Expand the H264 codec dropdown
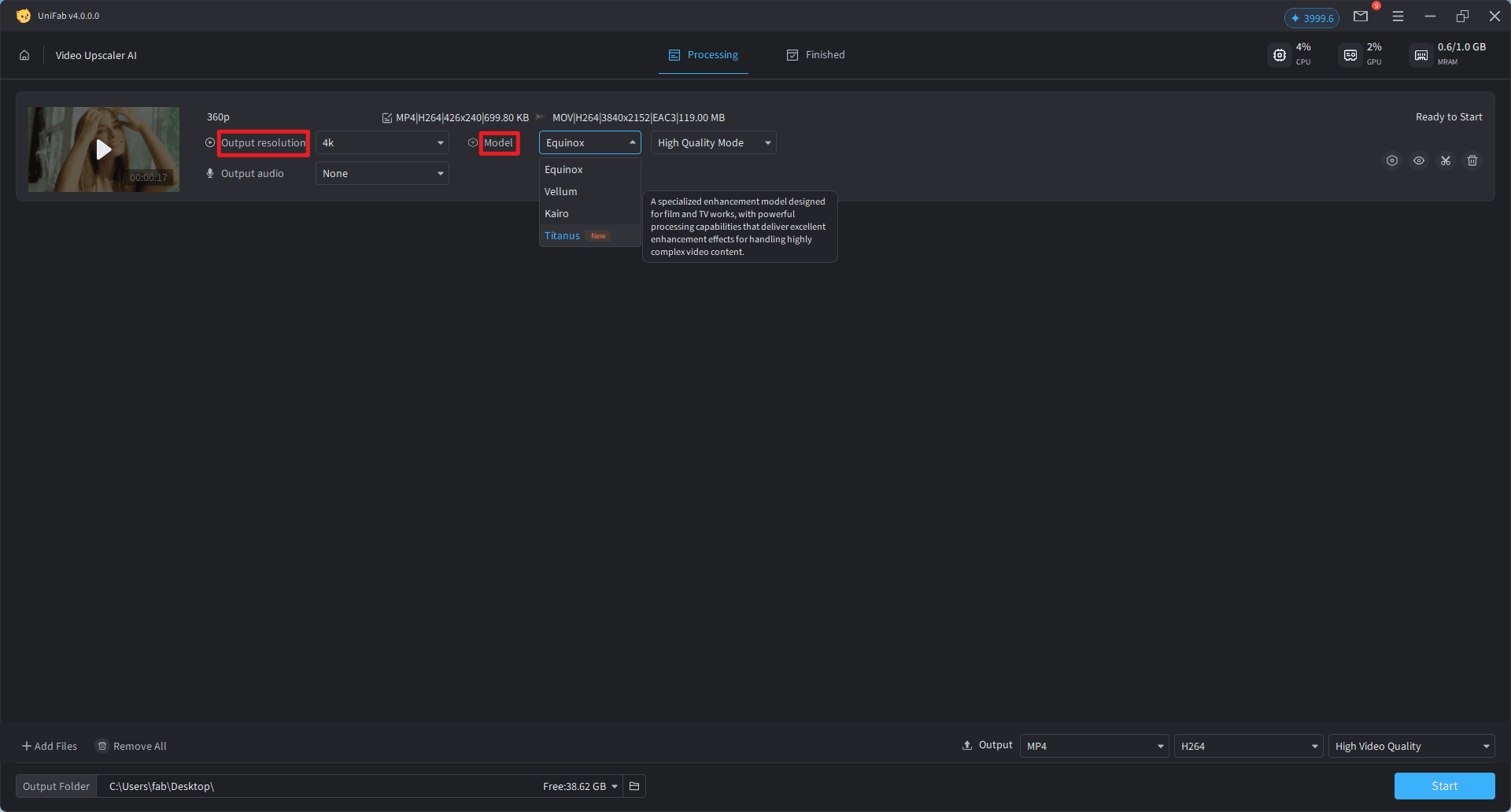The width and height of the screenshot is (1511, 812). tap(1248, 746)
